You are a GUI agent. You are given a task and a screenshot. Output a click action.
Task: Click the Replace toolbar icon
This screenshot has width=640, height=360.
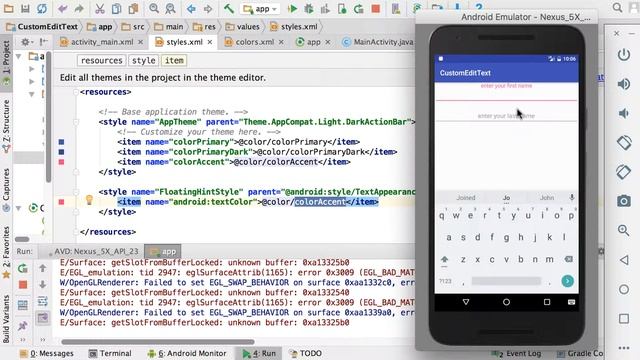click(x=170, y=8)
